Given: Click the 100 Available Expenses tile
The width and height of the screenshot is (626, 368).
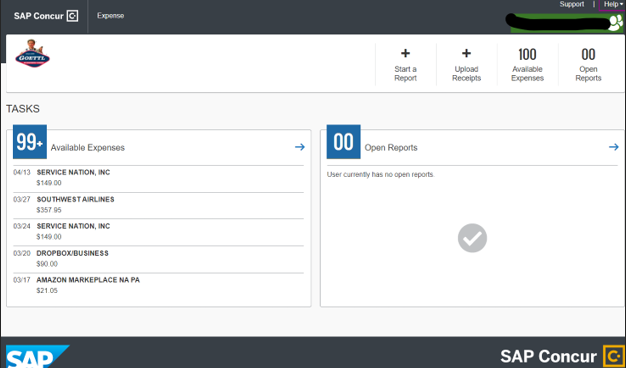Looking at the screenshot, I should pos(527,65).
